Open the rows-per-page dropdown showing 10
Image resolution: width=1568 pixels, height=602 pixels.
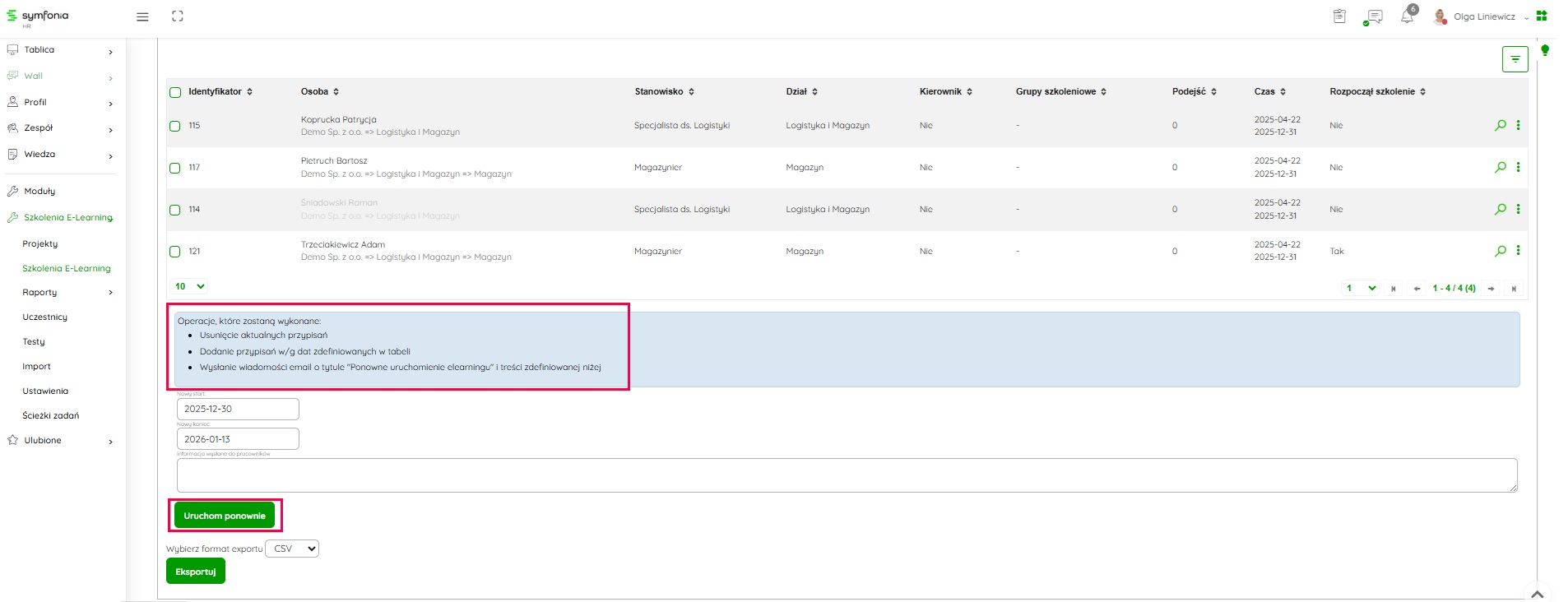click(190, 286)
